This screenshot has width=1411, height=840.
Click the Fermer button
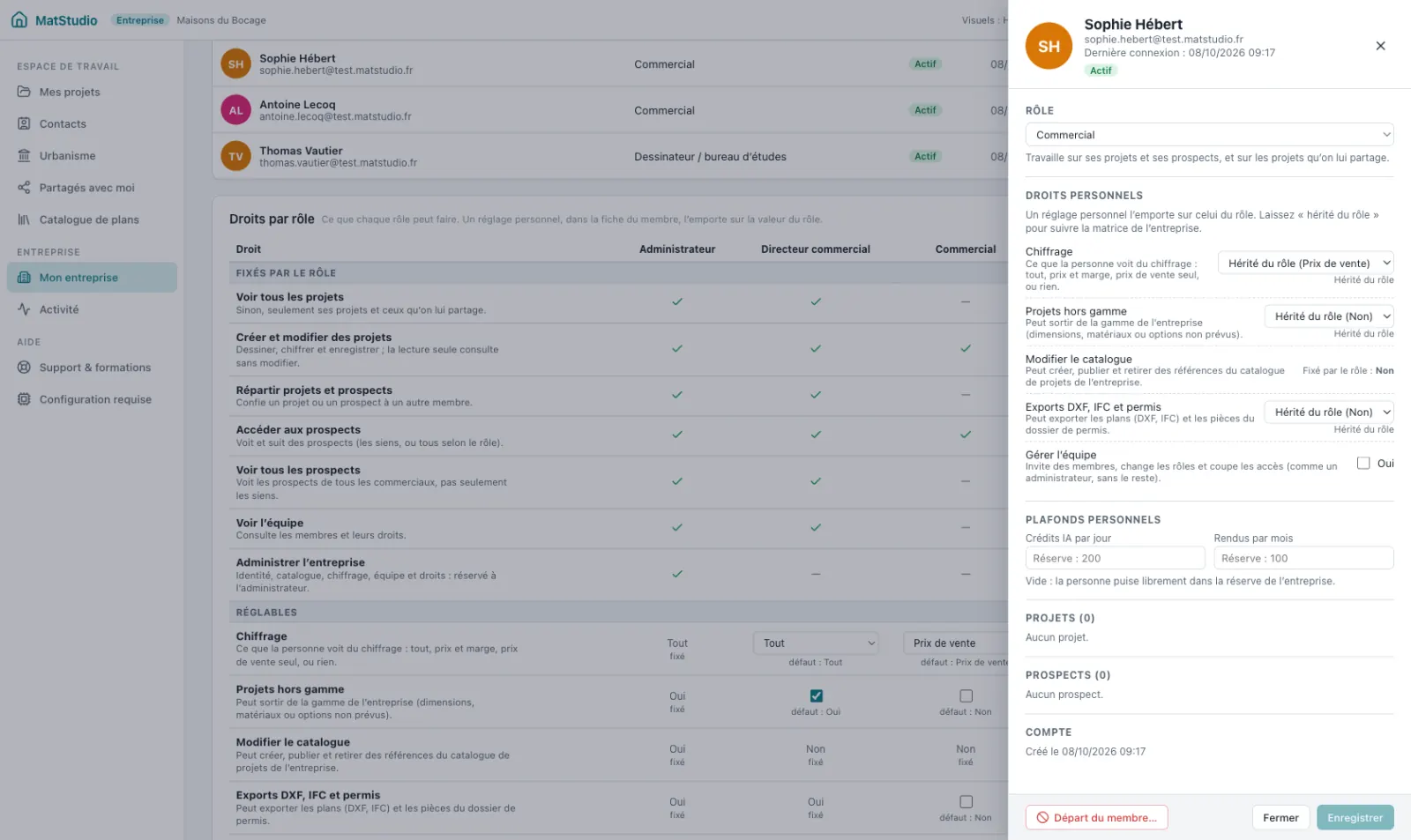click(x=1280, y=817)
